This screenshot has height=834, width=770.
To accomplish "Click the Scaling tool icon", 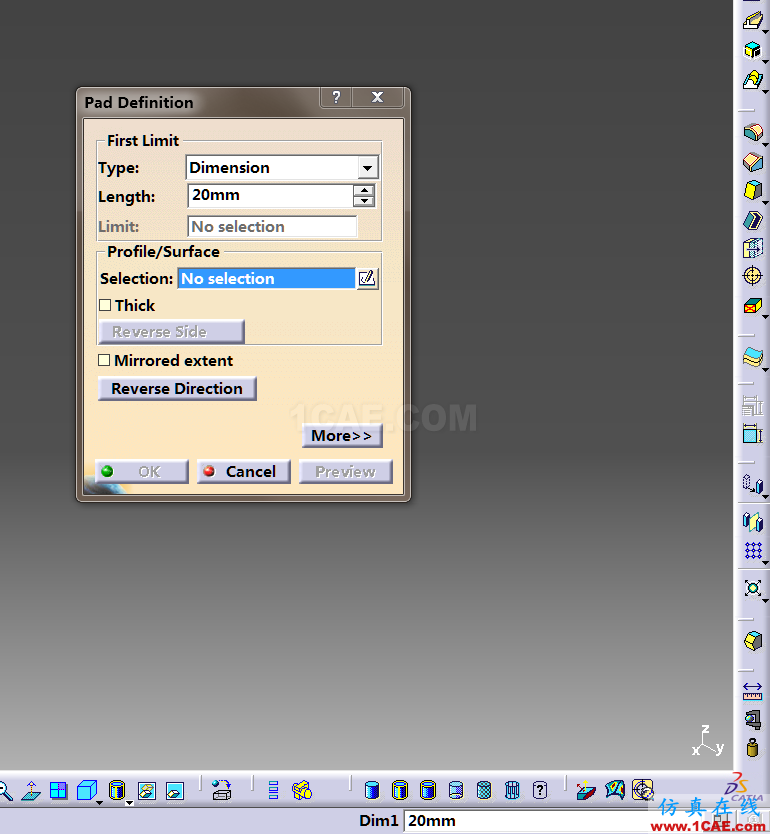I will click(x=752, y=588).
